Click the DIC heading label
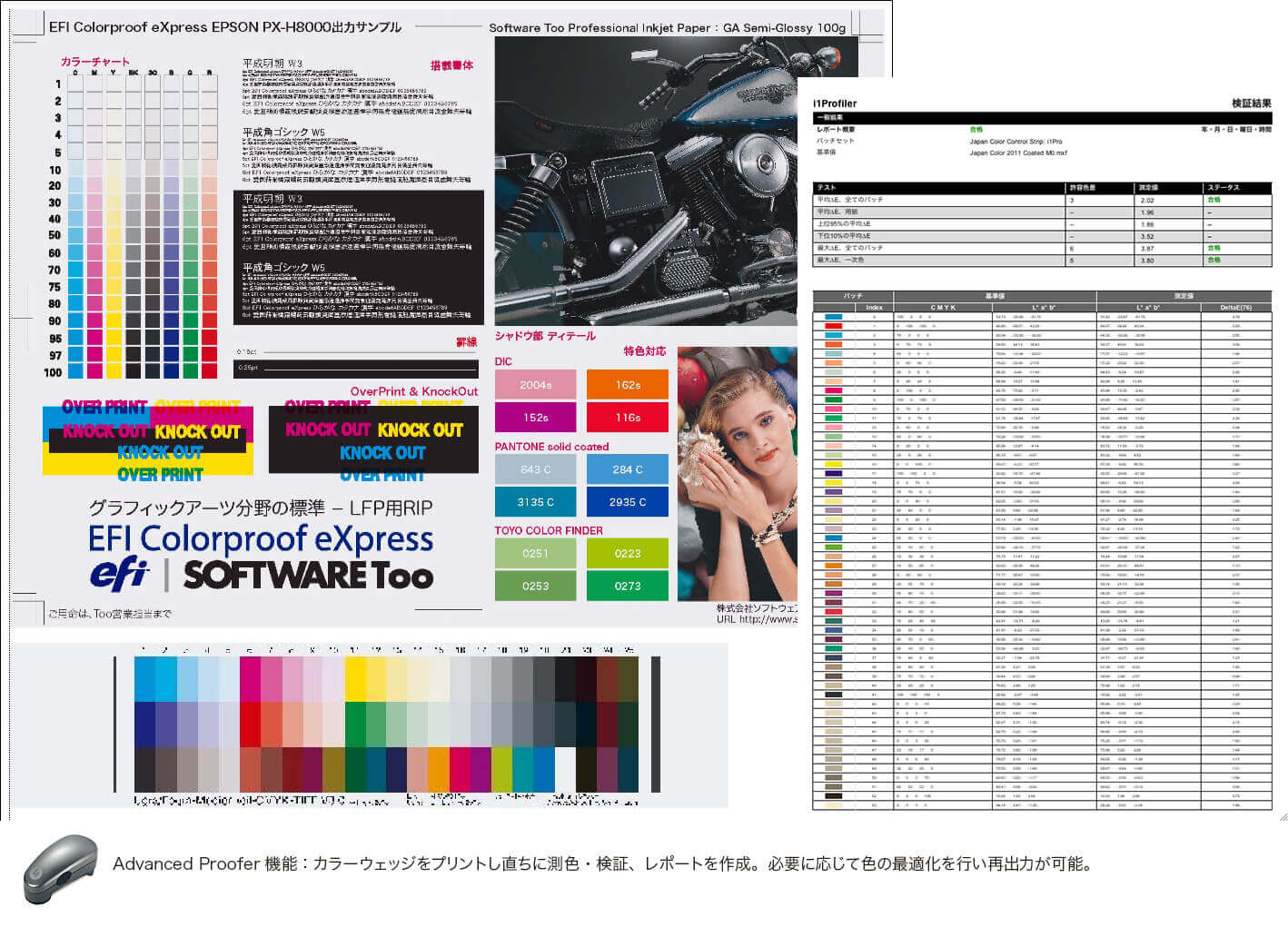Screen dimensions: 1288x927 click(503, 361)
